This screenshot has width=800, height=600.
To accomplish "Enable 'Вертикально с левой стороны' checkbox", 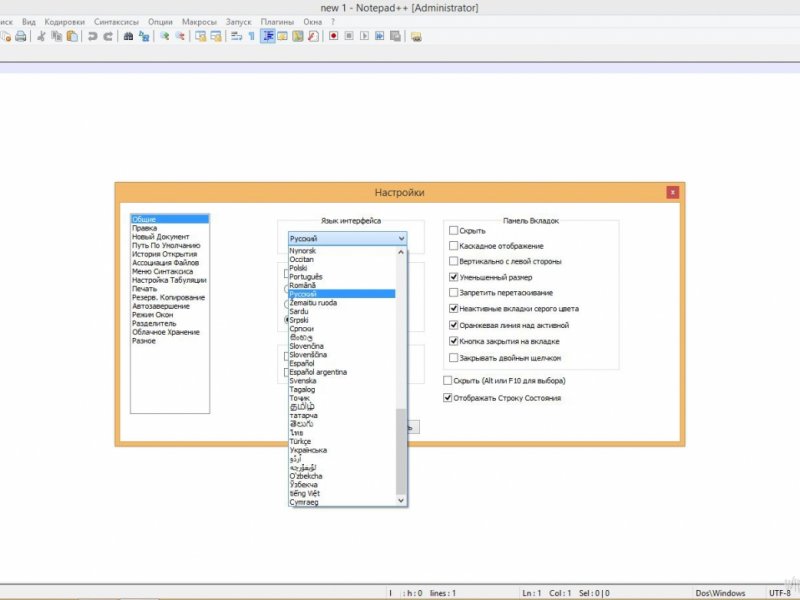I will 453,261.
